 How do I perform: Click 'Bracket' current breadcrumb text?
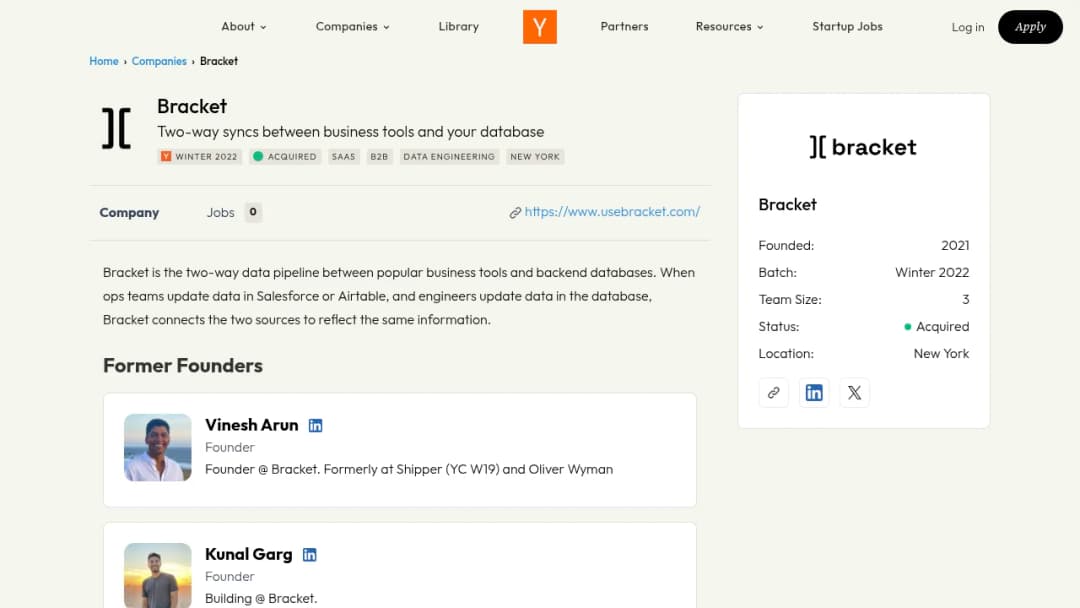tap(219, 61)
